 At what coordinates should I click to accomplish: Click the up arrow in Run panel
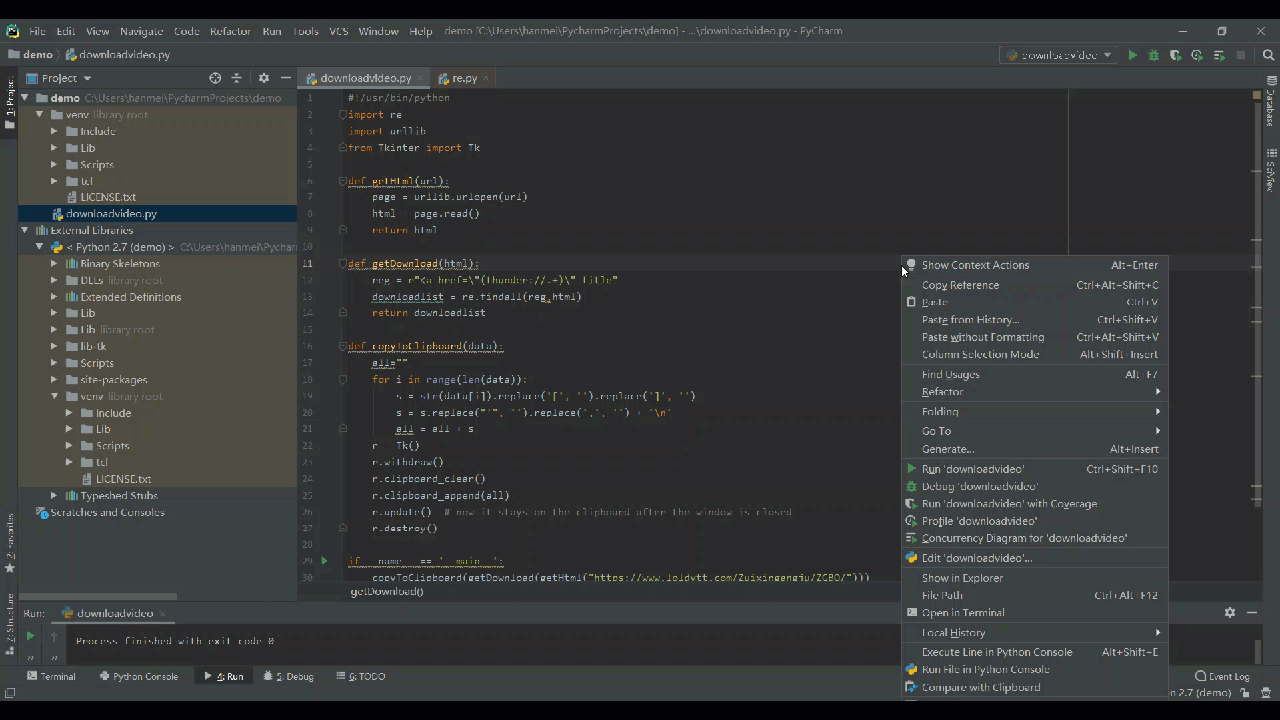tap(54, 636)
